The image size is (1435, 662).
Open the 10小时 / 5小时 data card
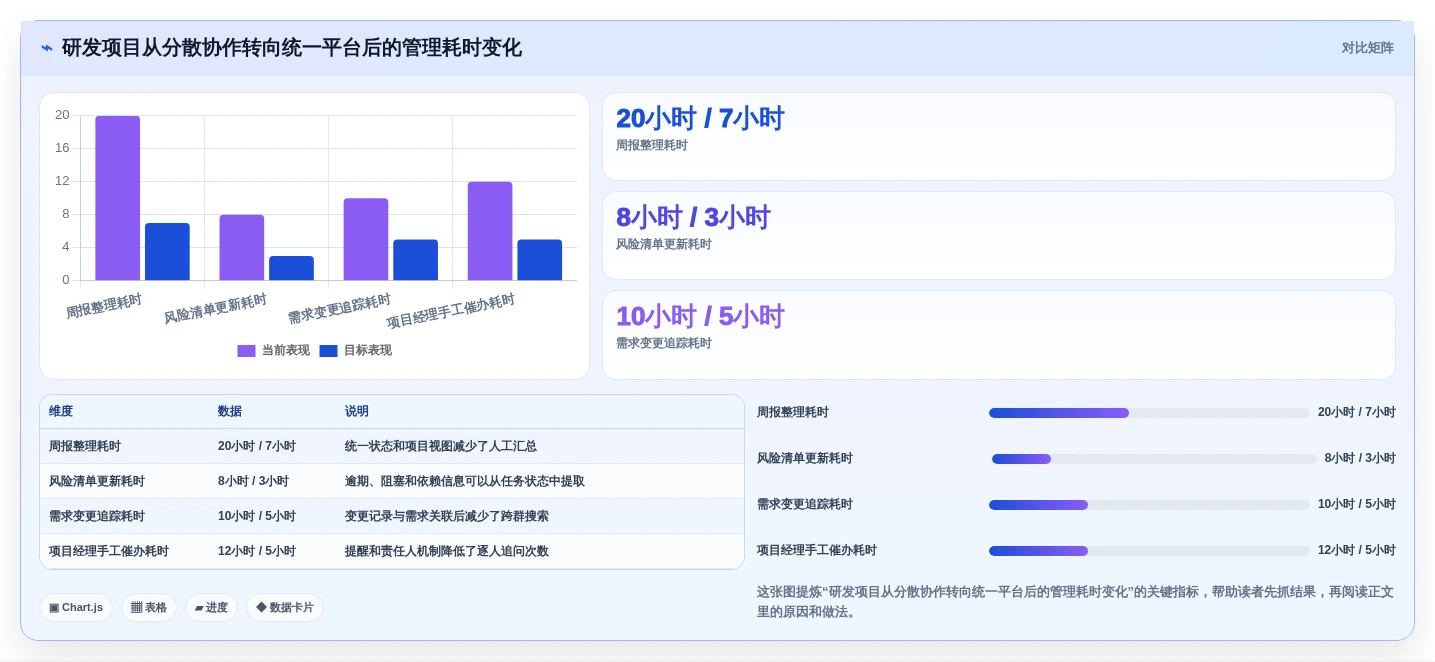(x=998, y=335)
